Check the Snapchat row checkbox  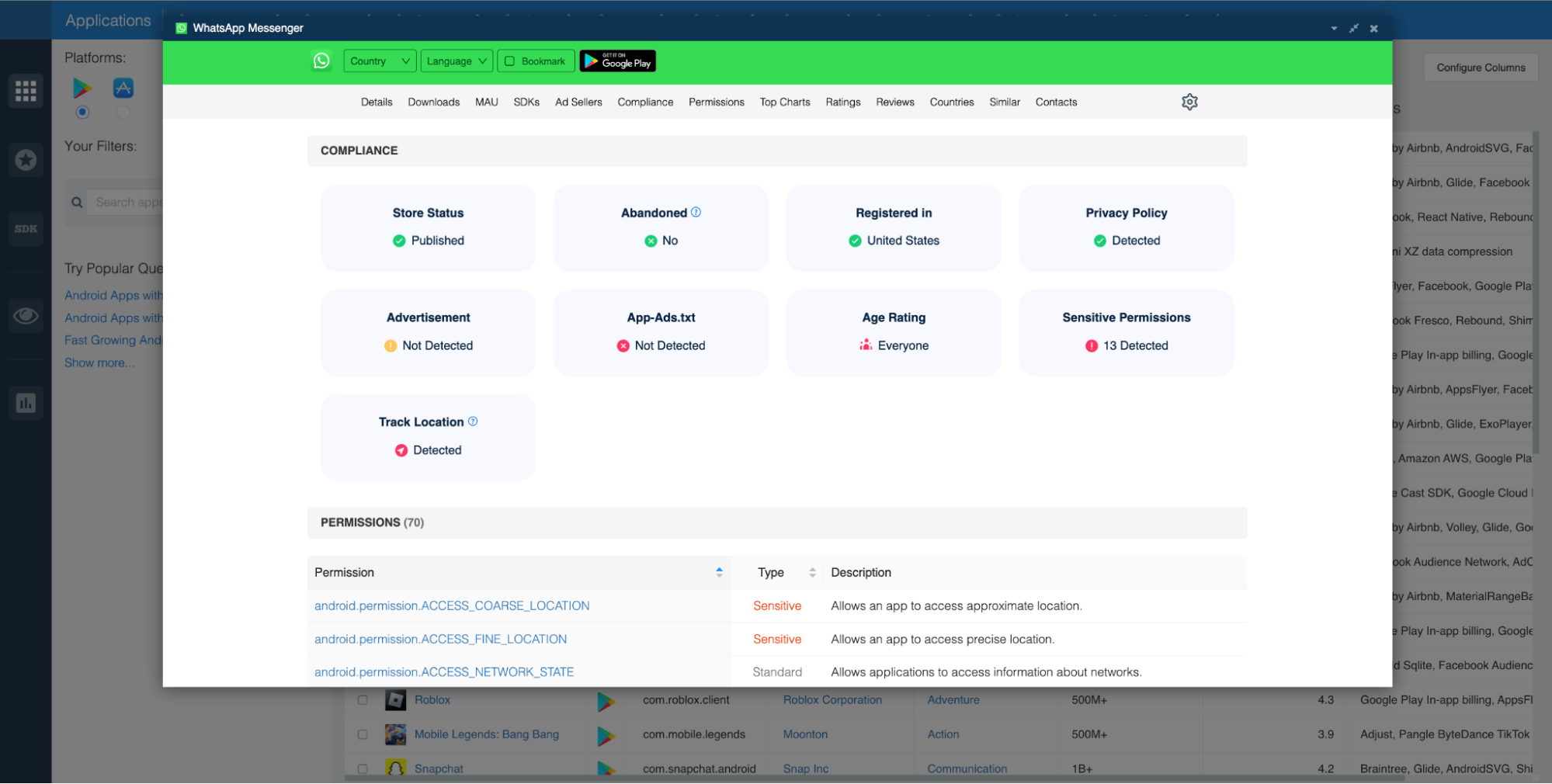(x=363, y=768)
